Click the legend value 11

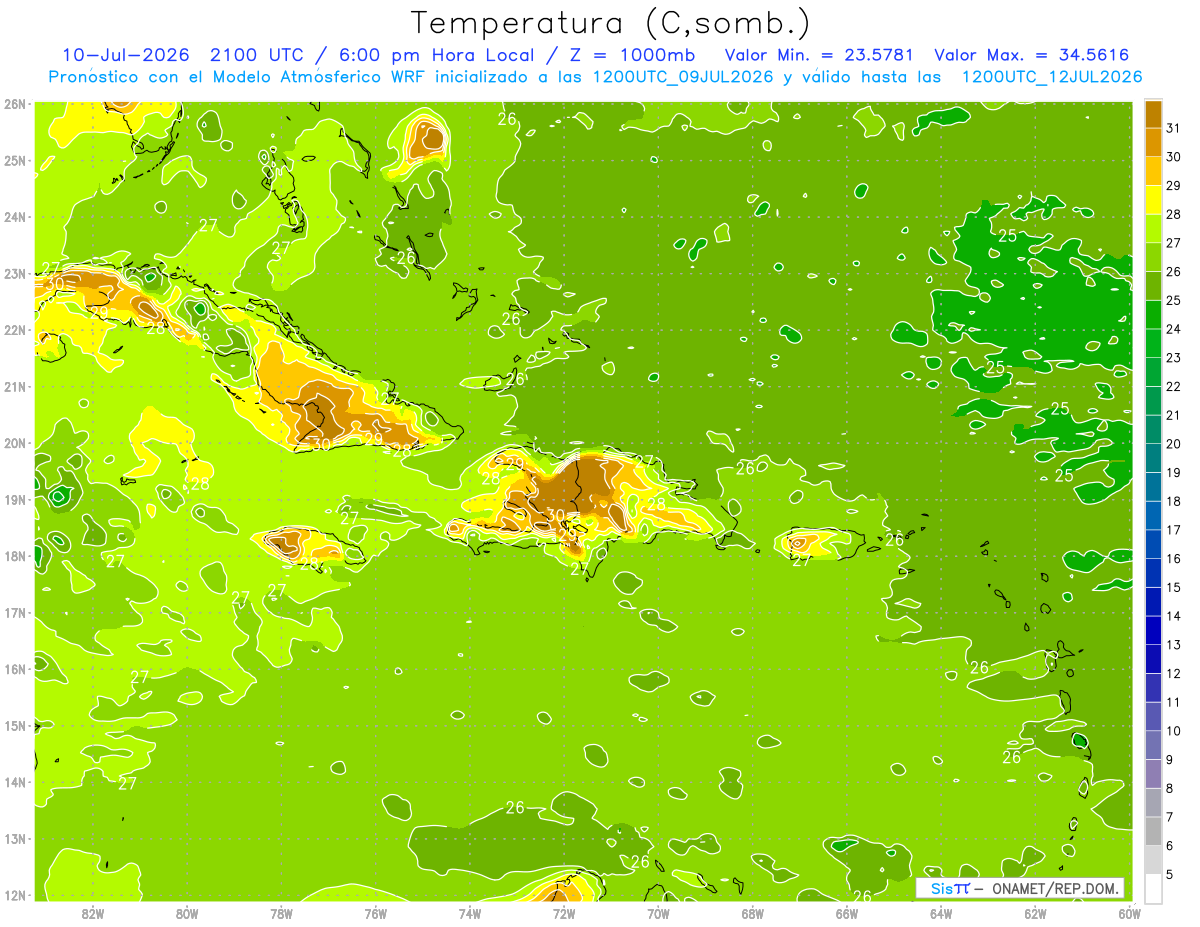click(1173, 703)
